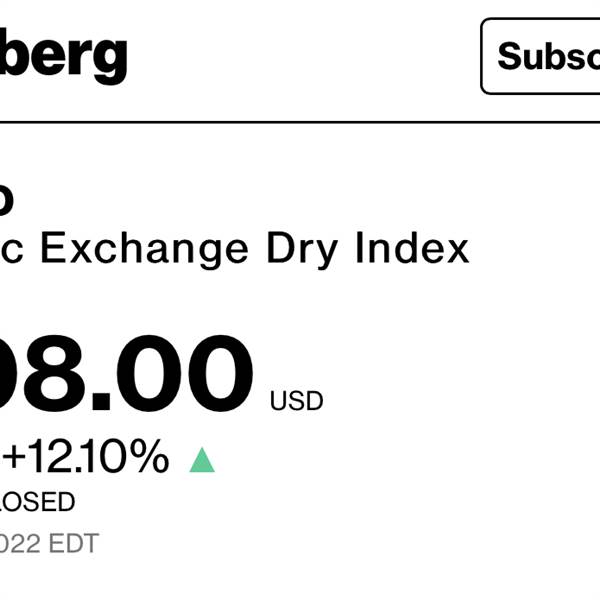The image size is (600, 600).
Task: Click the blank header space left of Subscribe
Action: point(300,55)
